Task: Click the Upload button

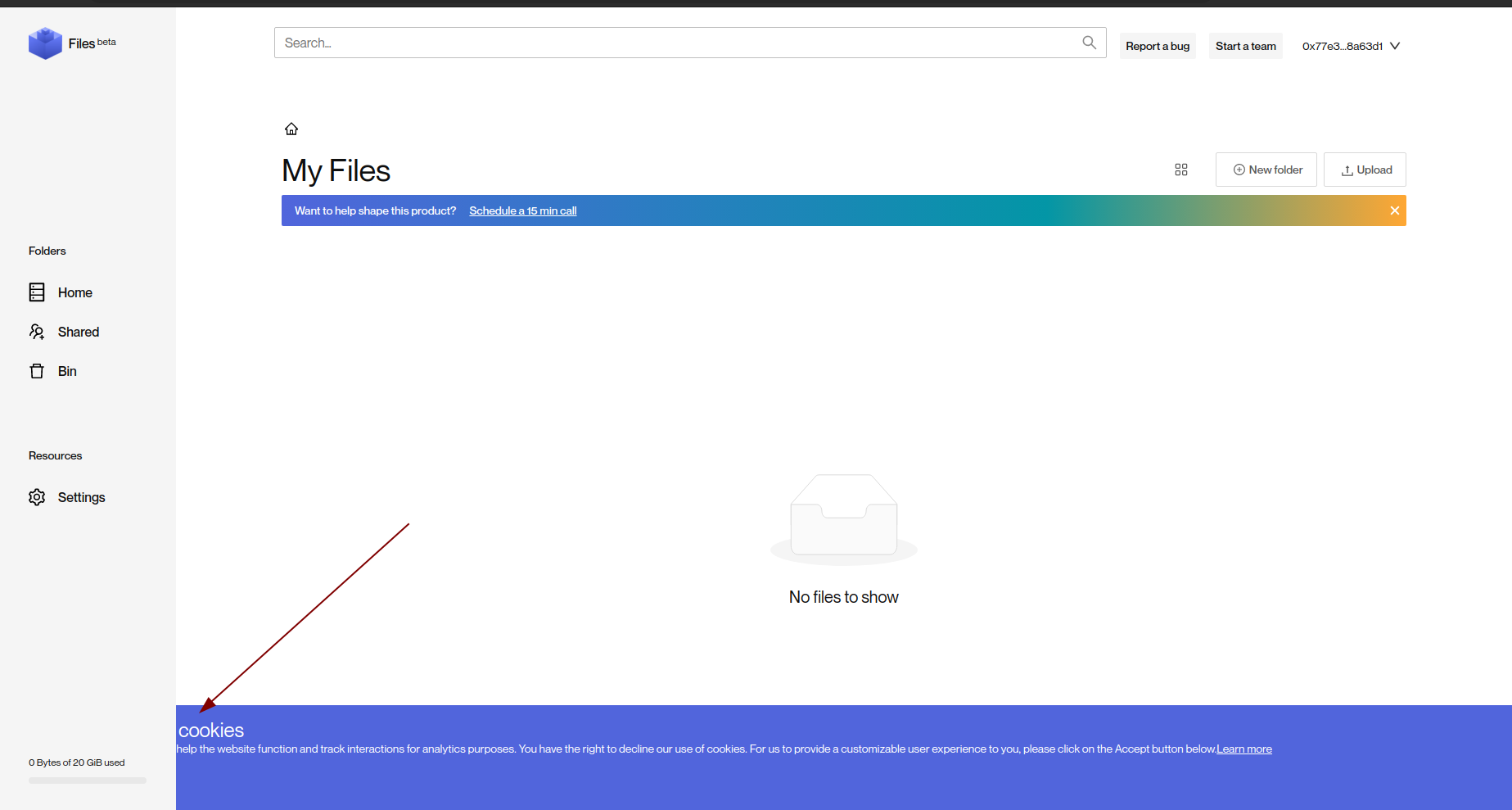Action: [1364, 170]
